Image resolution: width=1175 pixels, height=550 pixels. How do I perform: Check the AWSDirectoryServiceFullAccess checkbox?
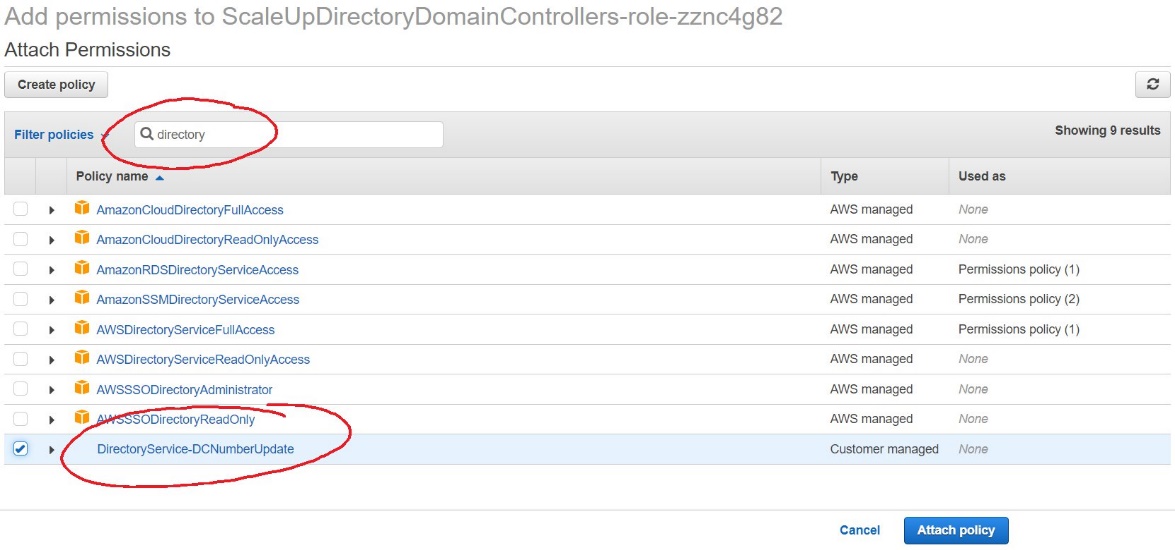[20, 329]
